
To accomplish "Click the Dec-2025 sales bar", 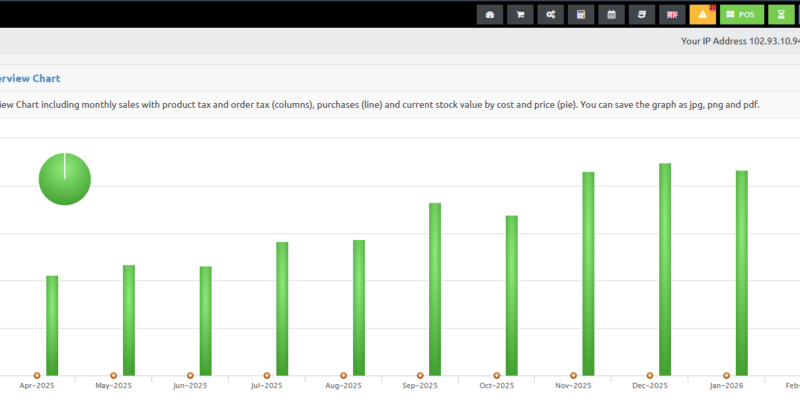I will tap(665, 269).
